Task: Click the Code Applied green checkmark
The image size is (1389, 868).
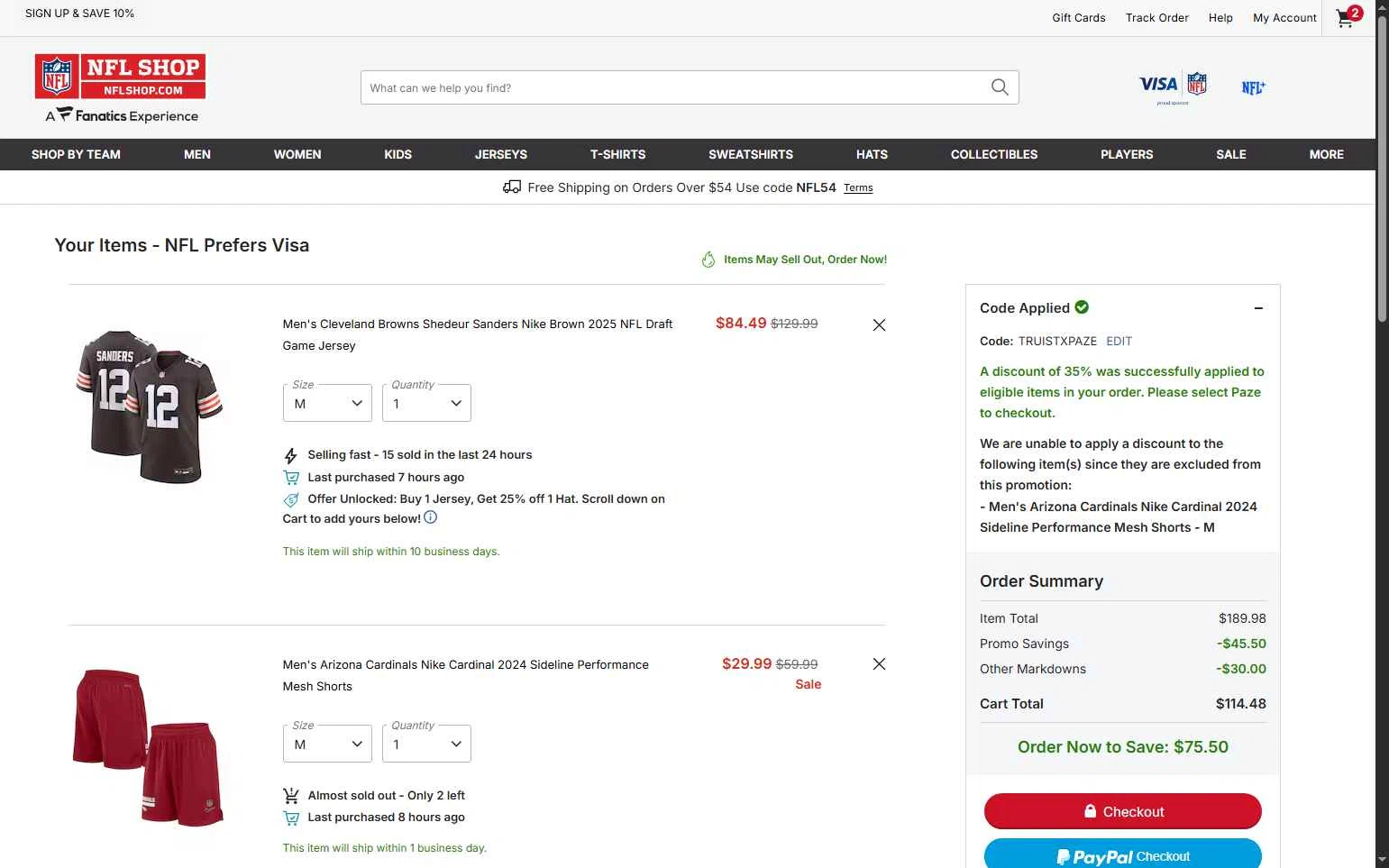Action: pos(1082,307)
